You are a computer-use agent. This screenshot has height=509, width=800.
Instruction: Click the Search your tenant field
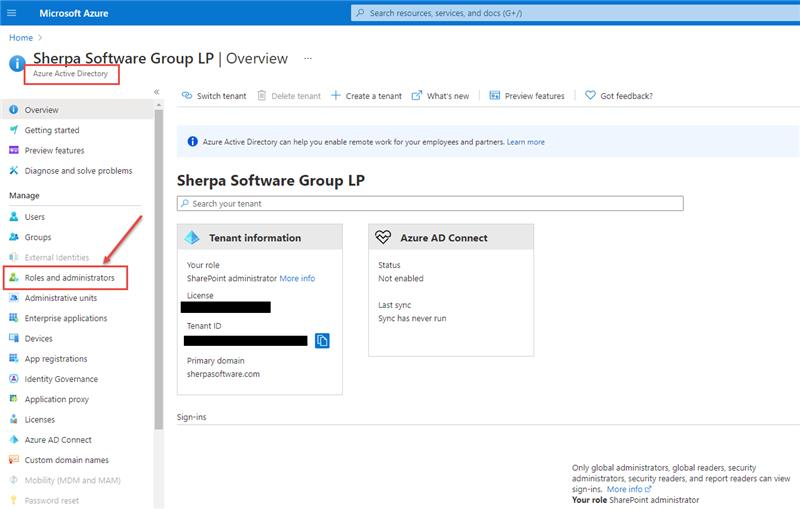430,204
